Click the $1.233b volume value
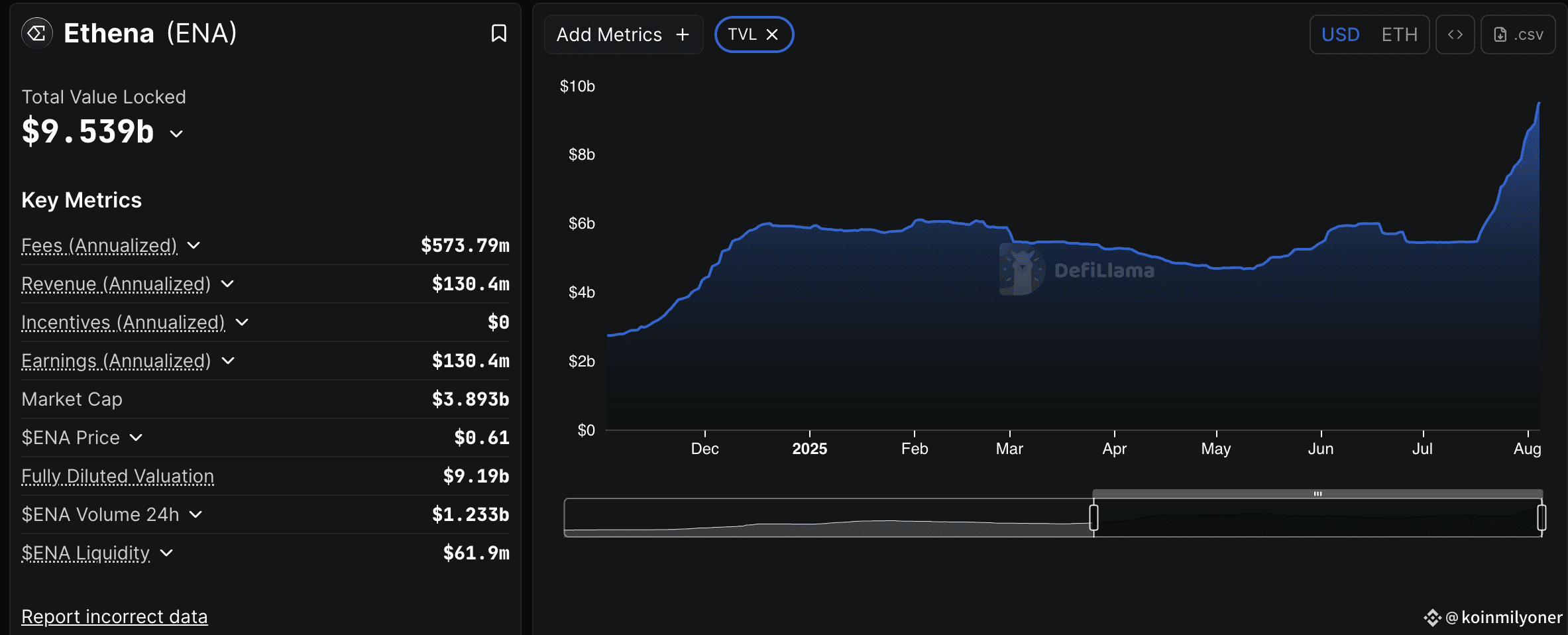This screenshot has width=1568, height=635. tap(471, 514)
